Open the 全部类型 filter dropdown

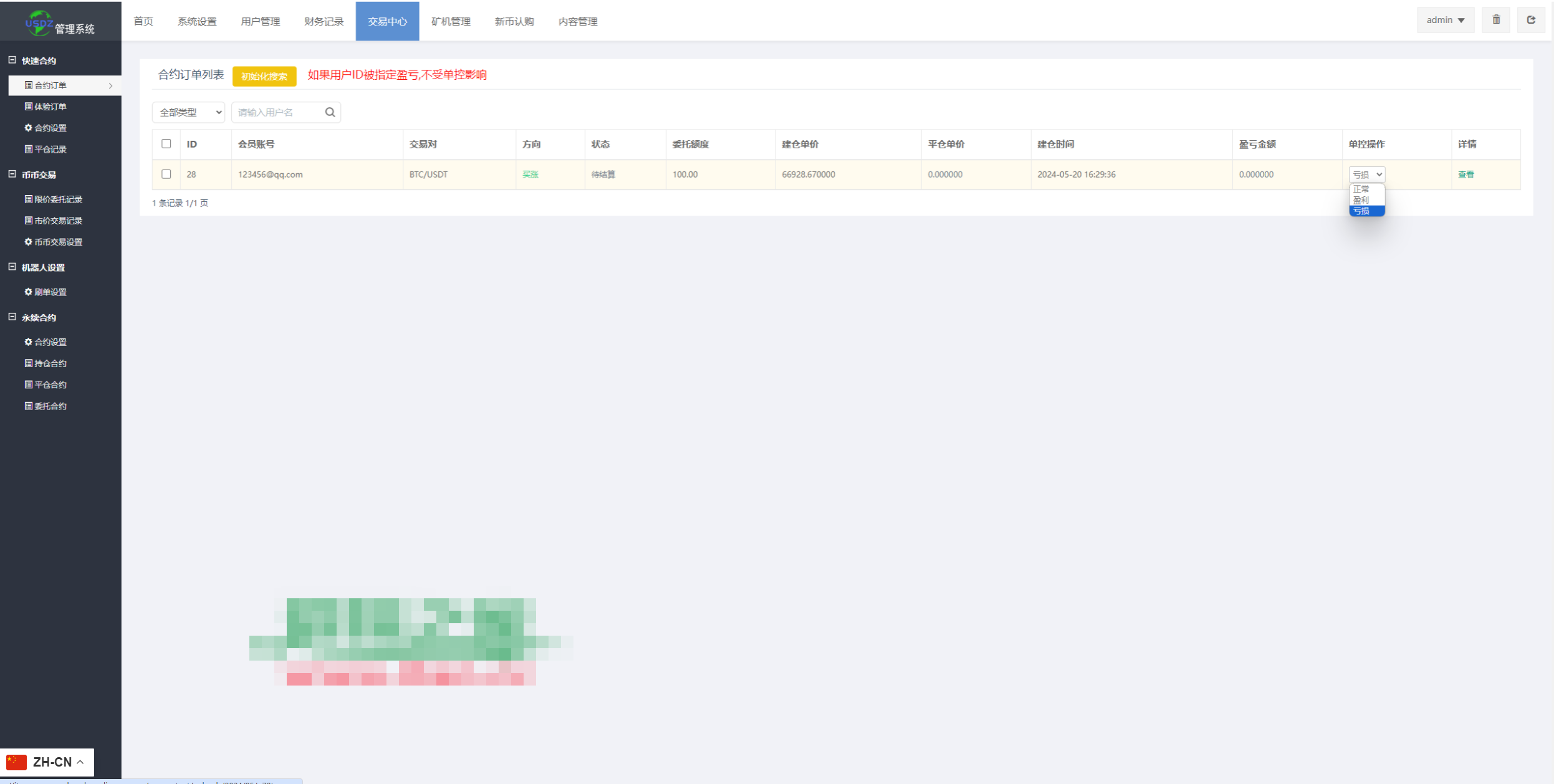[188, 112]
